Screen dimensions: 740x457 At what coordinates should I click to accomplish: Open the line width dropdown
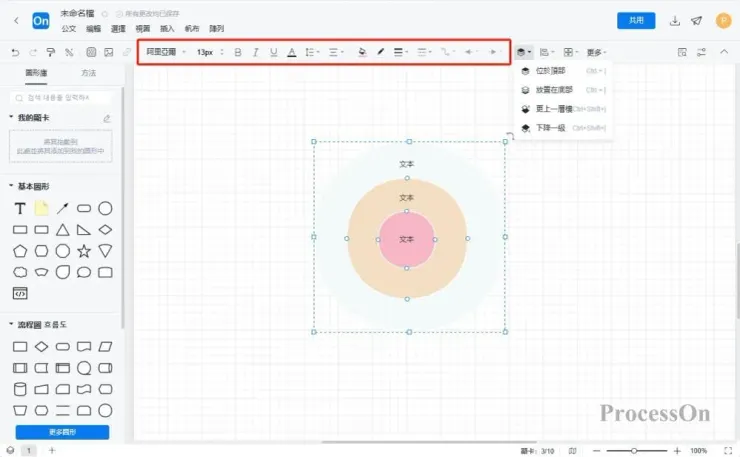[401, 52]
